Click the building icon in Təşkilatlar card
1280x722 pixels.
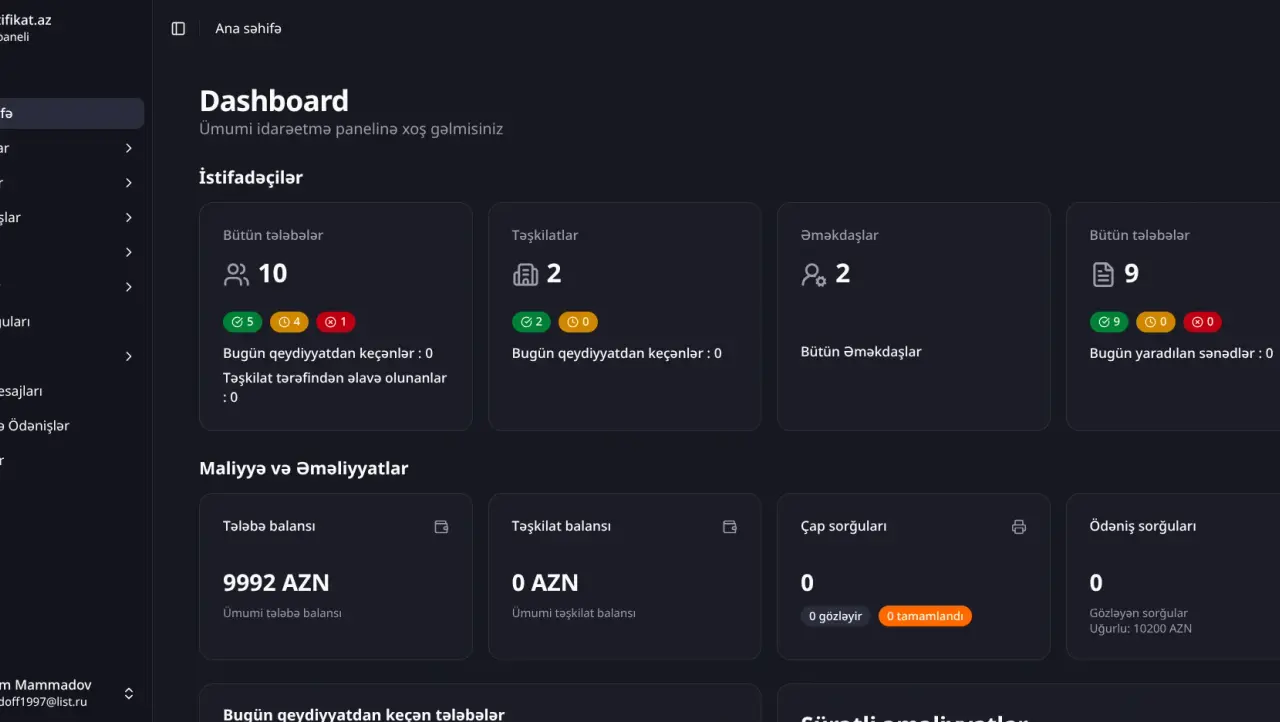pos(525,274)
